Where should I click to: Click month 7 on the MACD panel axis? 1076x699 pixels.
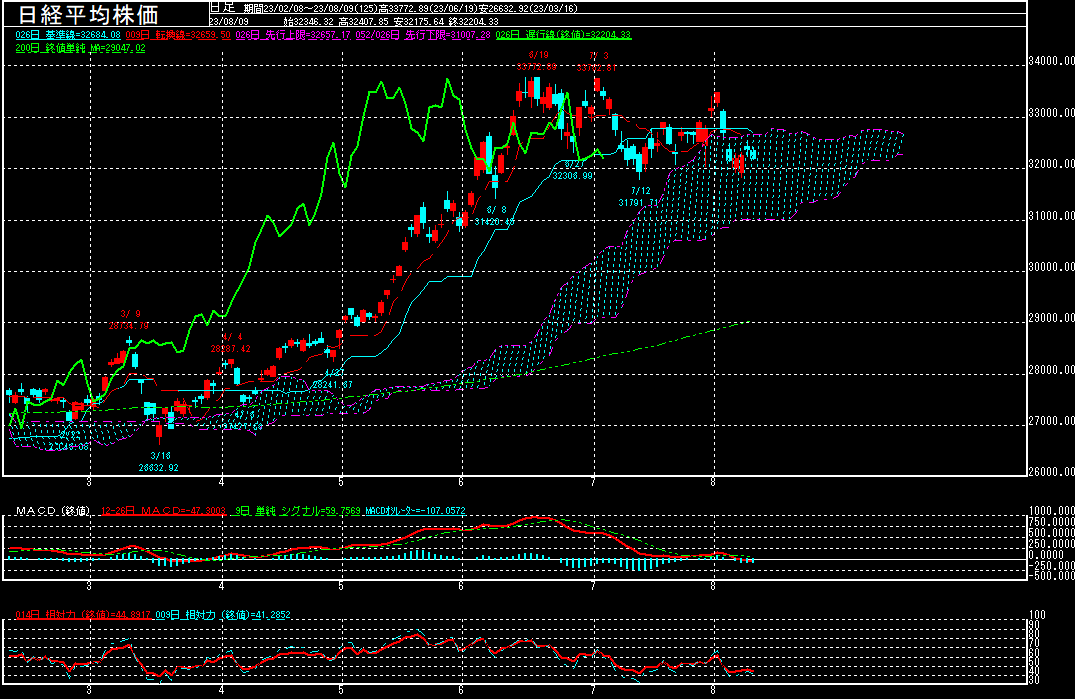click(x=593, y=587)
